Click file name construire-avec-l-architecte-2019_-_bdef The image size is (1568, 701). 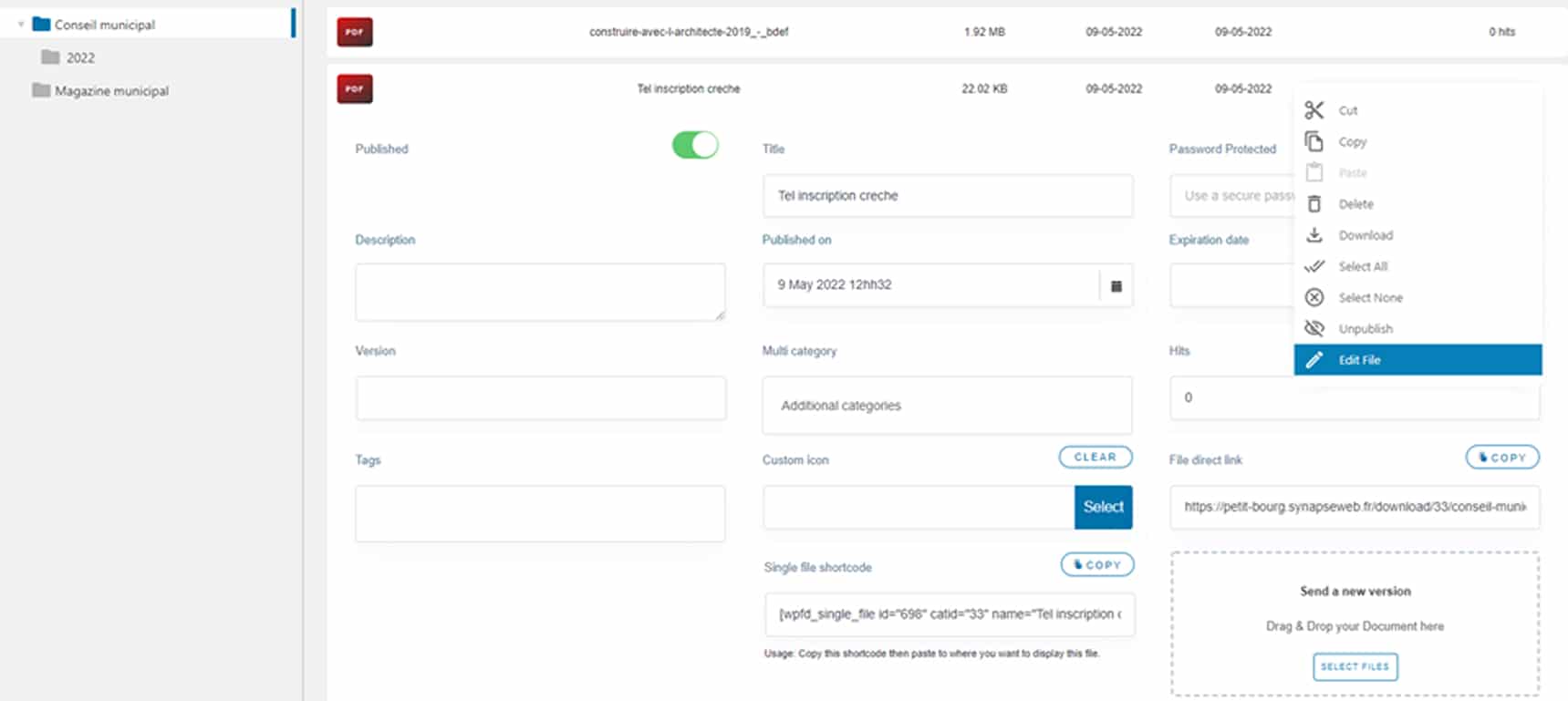click(689, 32)
